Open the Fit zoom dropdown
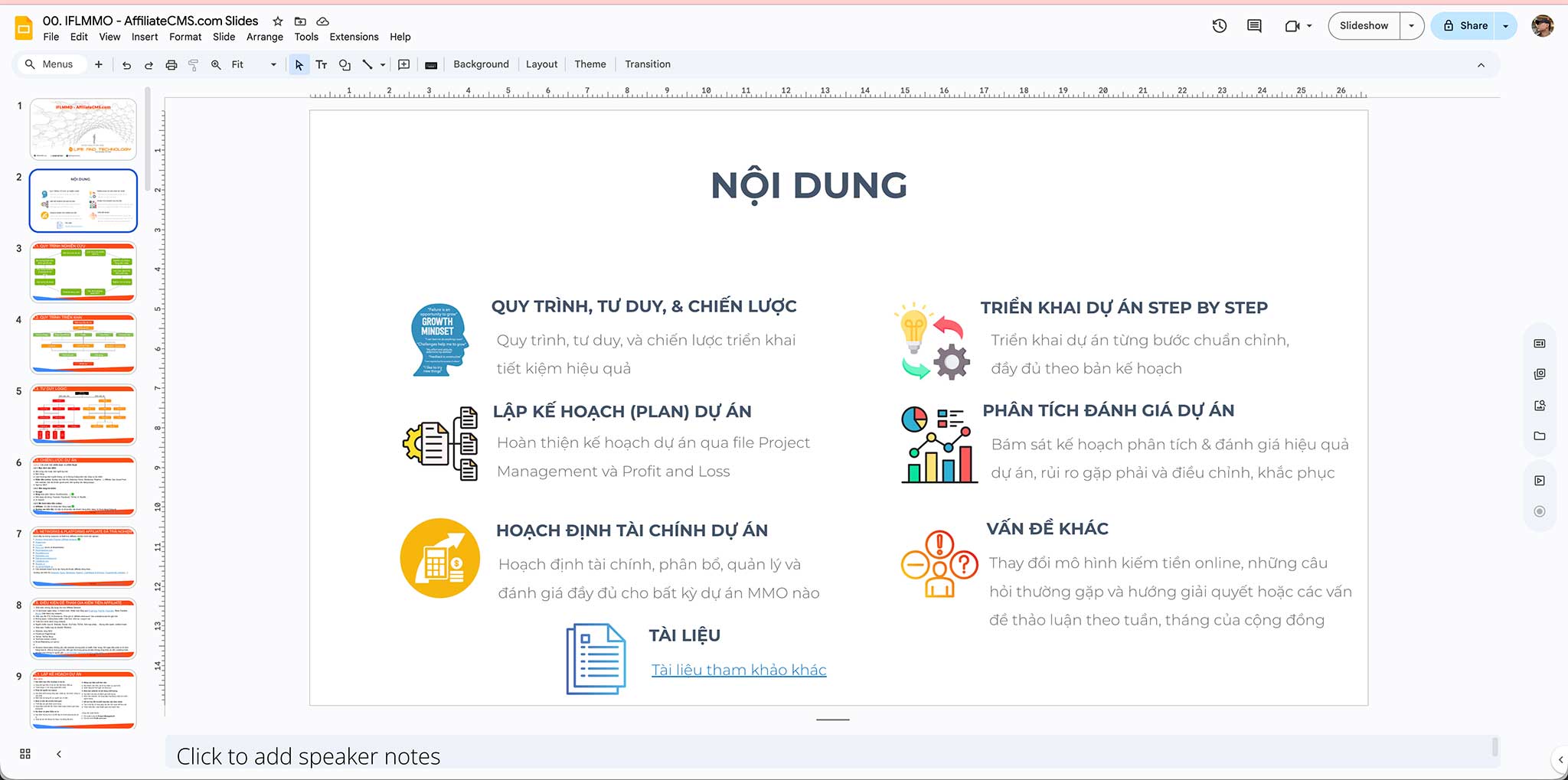Viewport: 1568px width, 780px height. [254, 64]
